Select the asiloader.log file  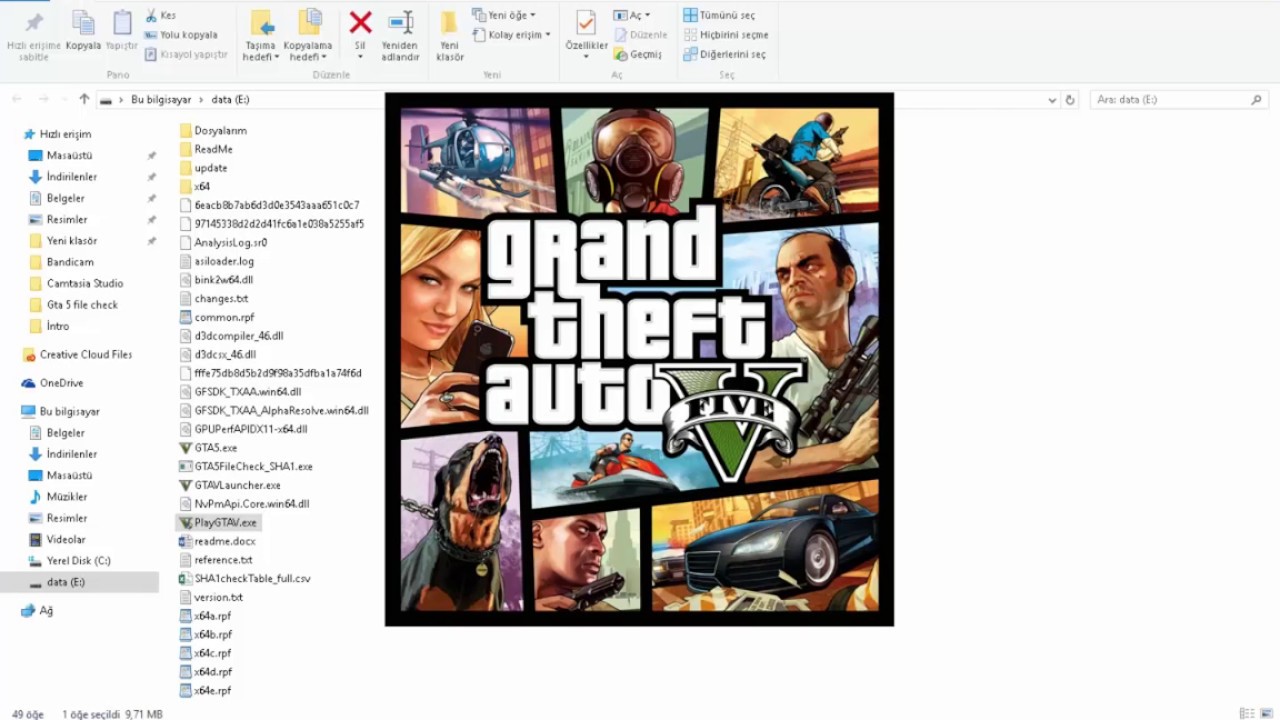click(x=224, y=262)
